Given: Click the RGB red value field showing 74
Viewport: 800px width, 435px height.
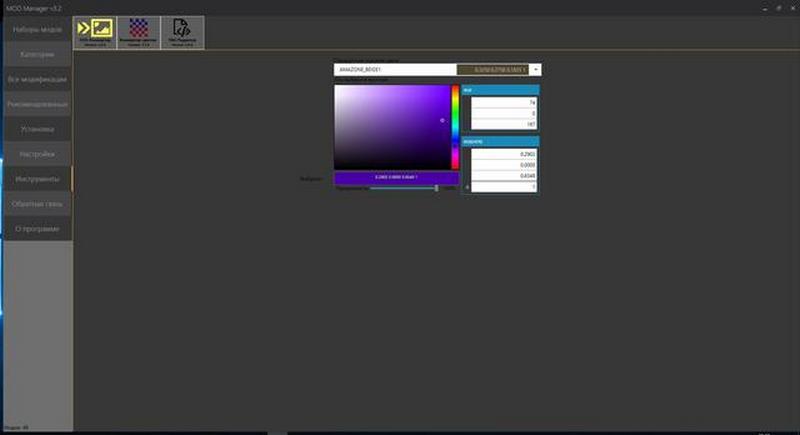Looking at the screenshot, I should point(504,103).
